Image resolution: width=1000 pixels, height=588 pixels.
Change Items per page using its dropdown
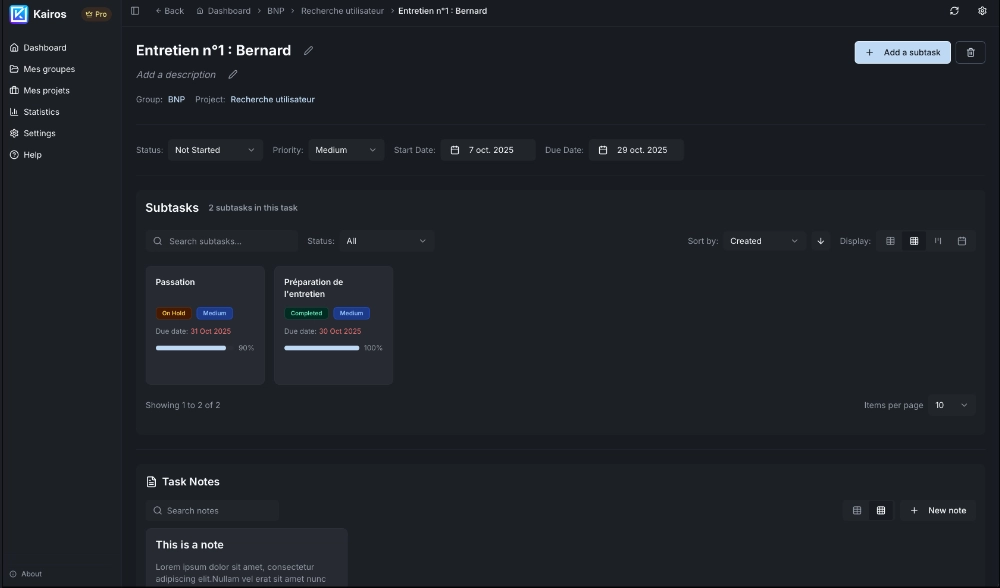[948, 405]
